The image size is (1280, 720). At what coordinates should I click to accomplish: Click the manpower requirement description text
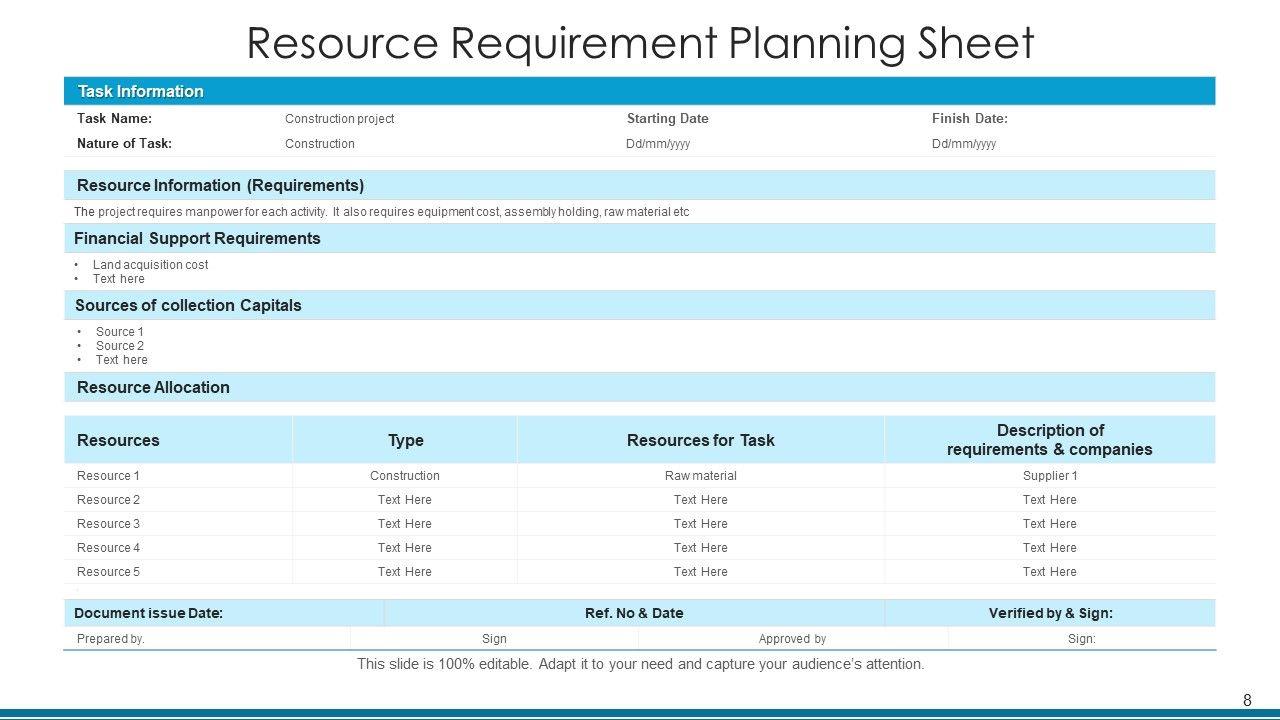tap(381, 212)
